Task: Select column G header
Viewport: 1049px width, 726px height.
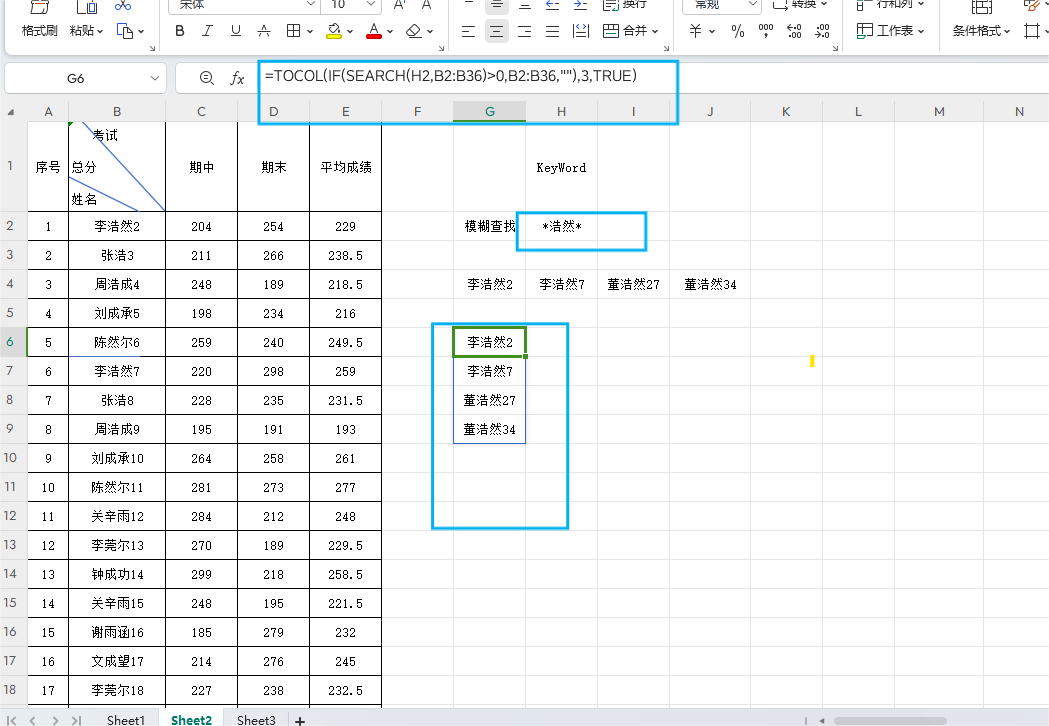Action: 490,112
